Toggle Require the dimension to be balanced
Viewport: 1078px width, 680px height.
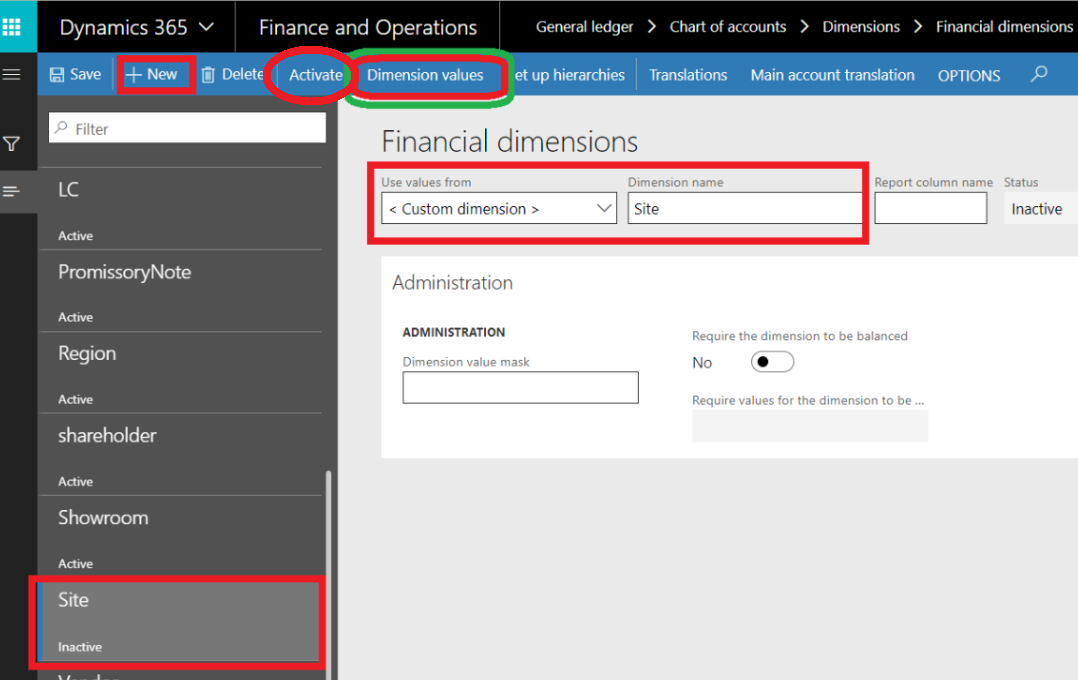[772, 362]
